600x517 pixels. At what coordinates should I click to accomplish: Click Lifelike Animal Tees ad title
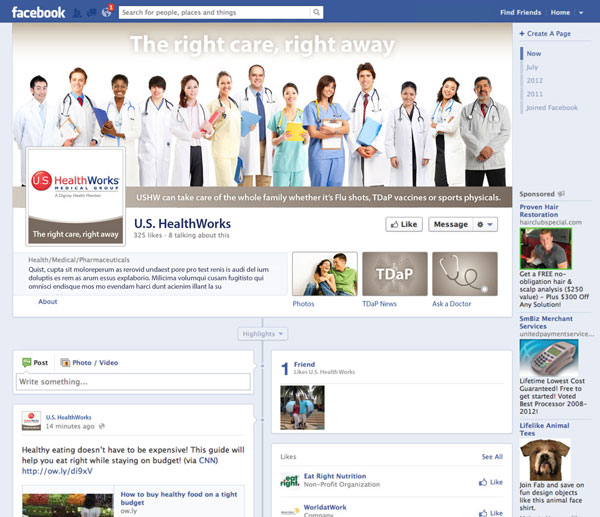click(x=544, y=429)
